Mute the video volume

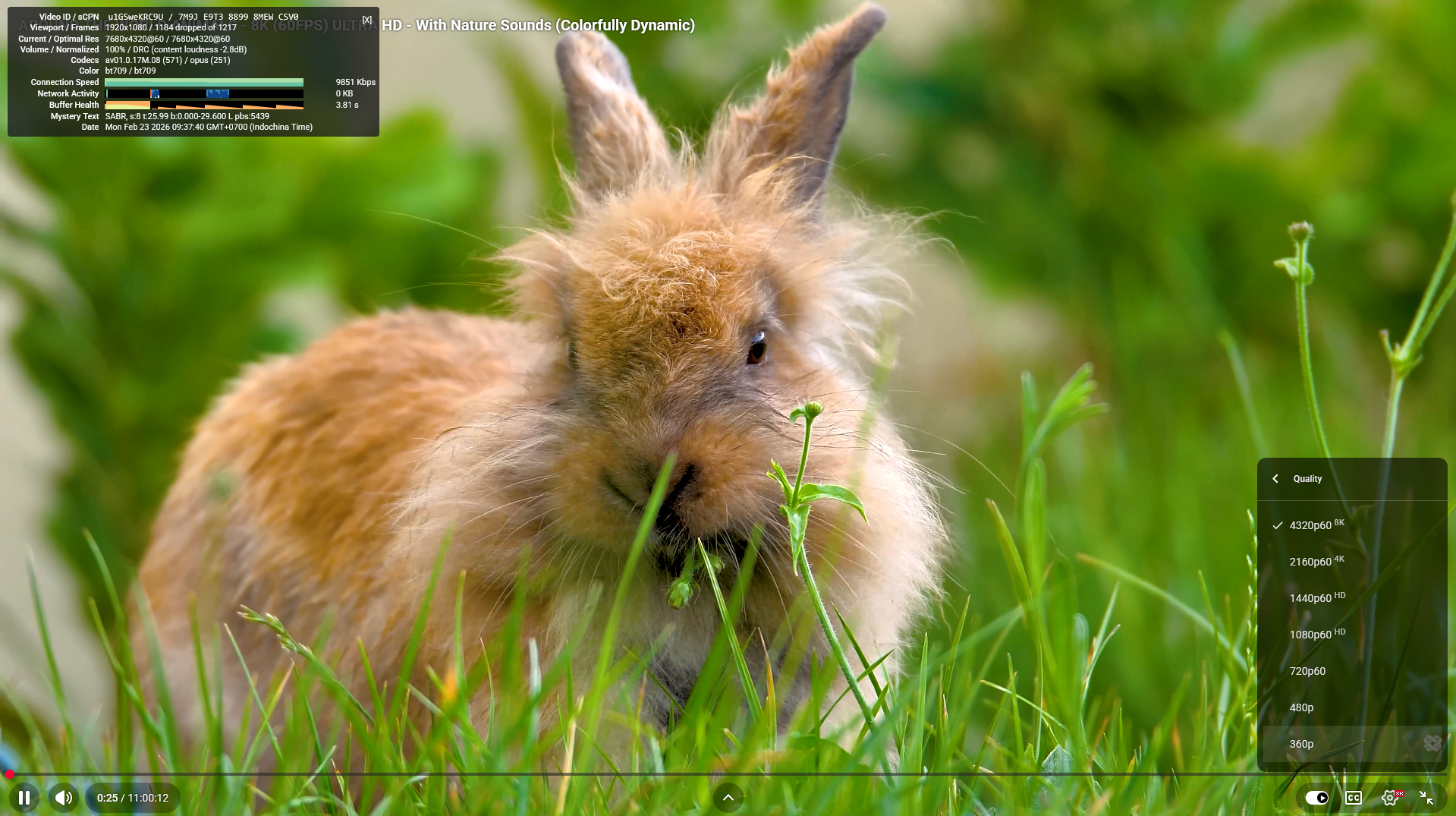coord(64,798)
